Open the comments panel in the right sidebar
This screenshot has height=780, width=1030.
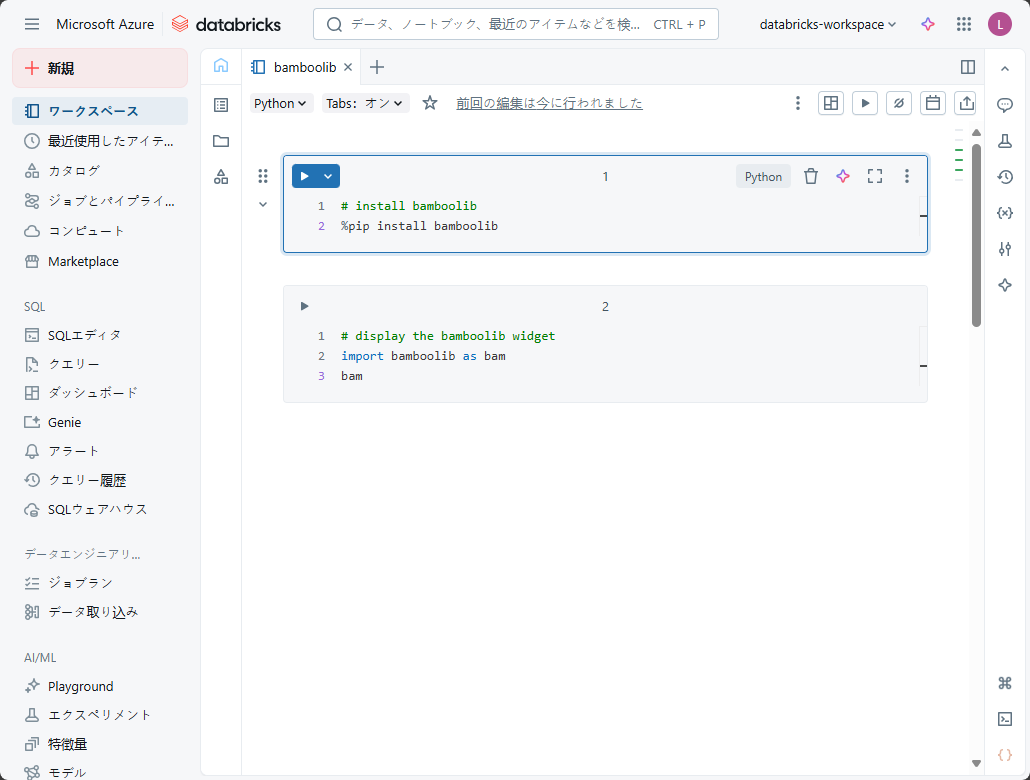(1005, 105)
